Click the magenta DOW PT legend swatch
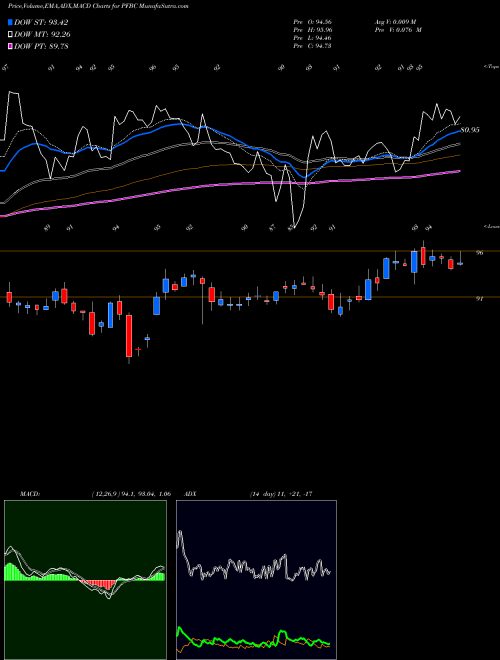 pyautogui.click(x=11, y=46)
